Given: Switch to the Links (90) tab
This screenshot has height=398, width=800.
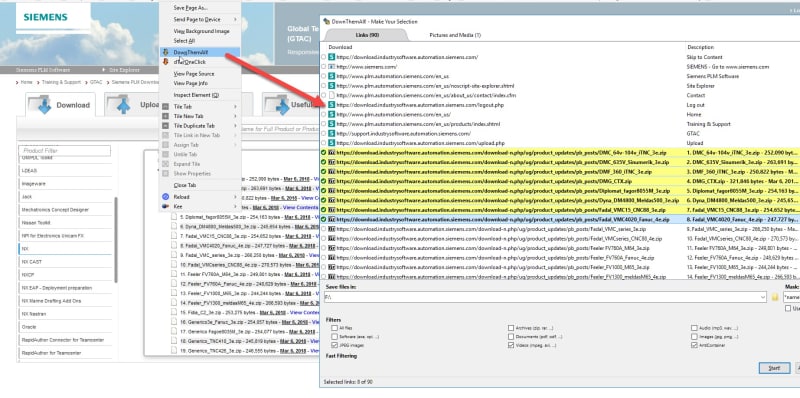Looking at the screenshot, I should (x=366, y=35).
